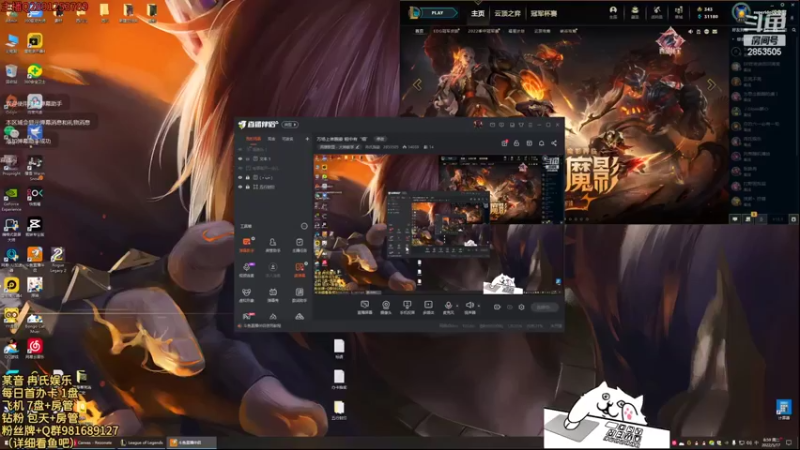The height and width of the screenshot is (450, 800).
Task: Open the TV-shaped toolbox tool
Action: point(273,294)
